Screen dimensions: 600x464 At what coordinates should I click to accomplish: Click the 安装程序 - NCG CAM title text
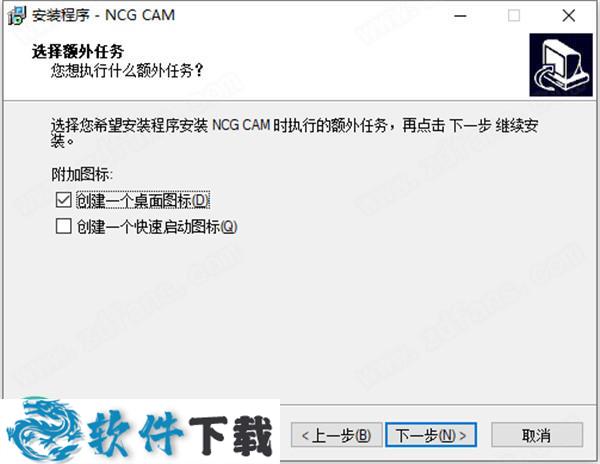coord(103,15)
